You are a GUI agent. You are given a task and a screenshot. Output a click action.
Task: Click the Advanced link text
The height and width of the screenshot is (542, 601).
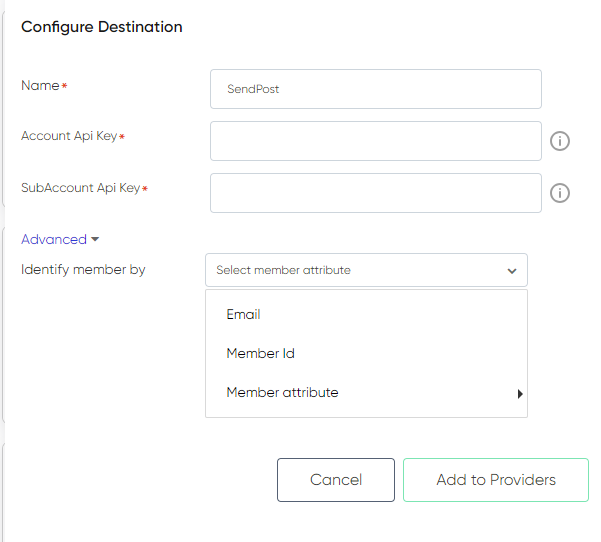coord(54,240)
